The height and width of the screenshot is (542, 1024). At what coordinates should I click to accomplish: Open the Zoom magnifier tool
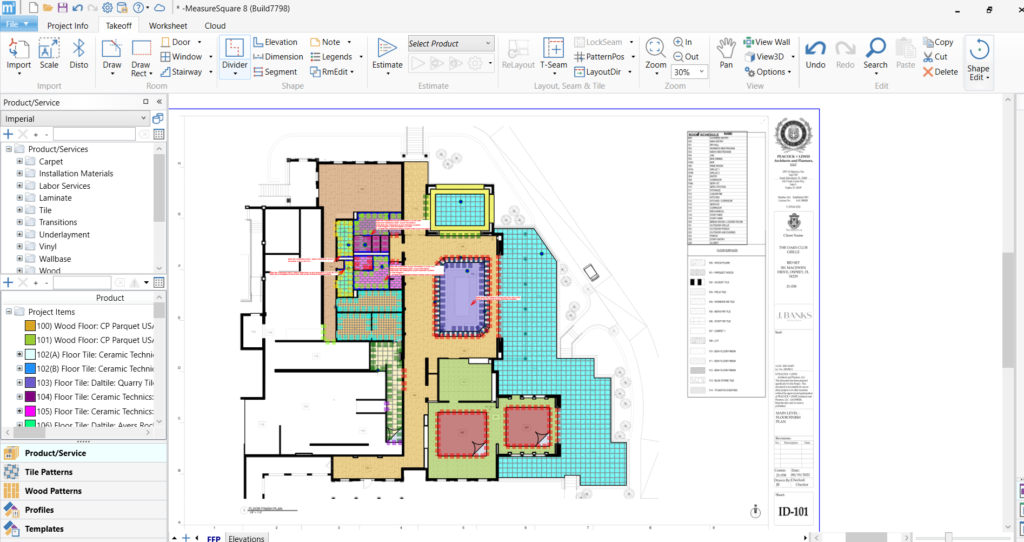coord(656,54)
